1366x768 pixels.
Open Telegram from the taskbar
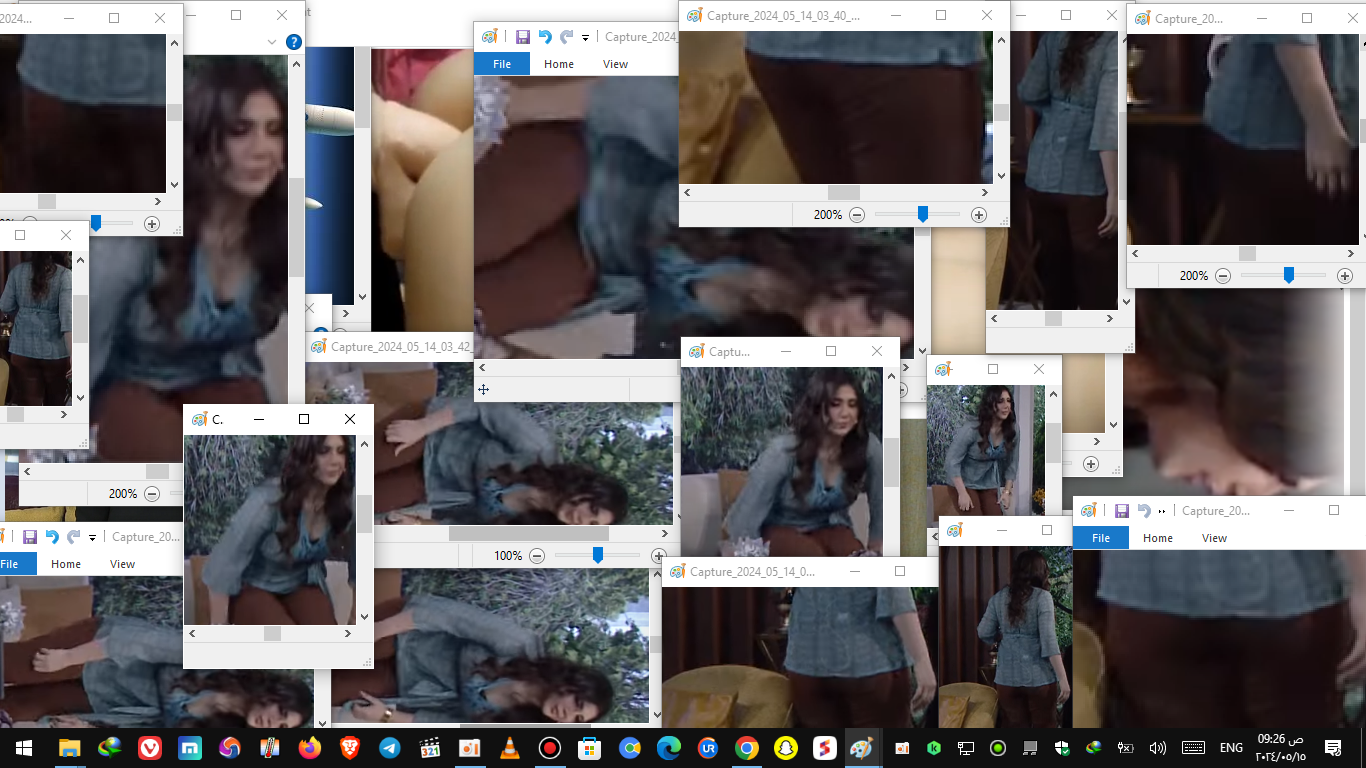pos(390,748)
